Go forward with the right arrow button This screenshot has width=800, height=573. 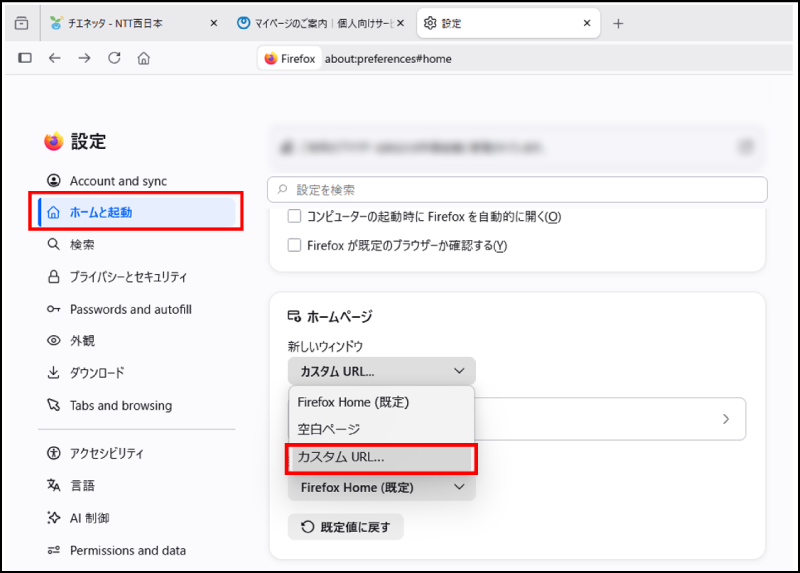tap(84, 58)
